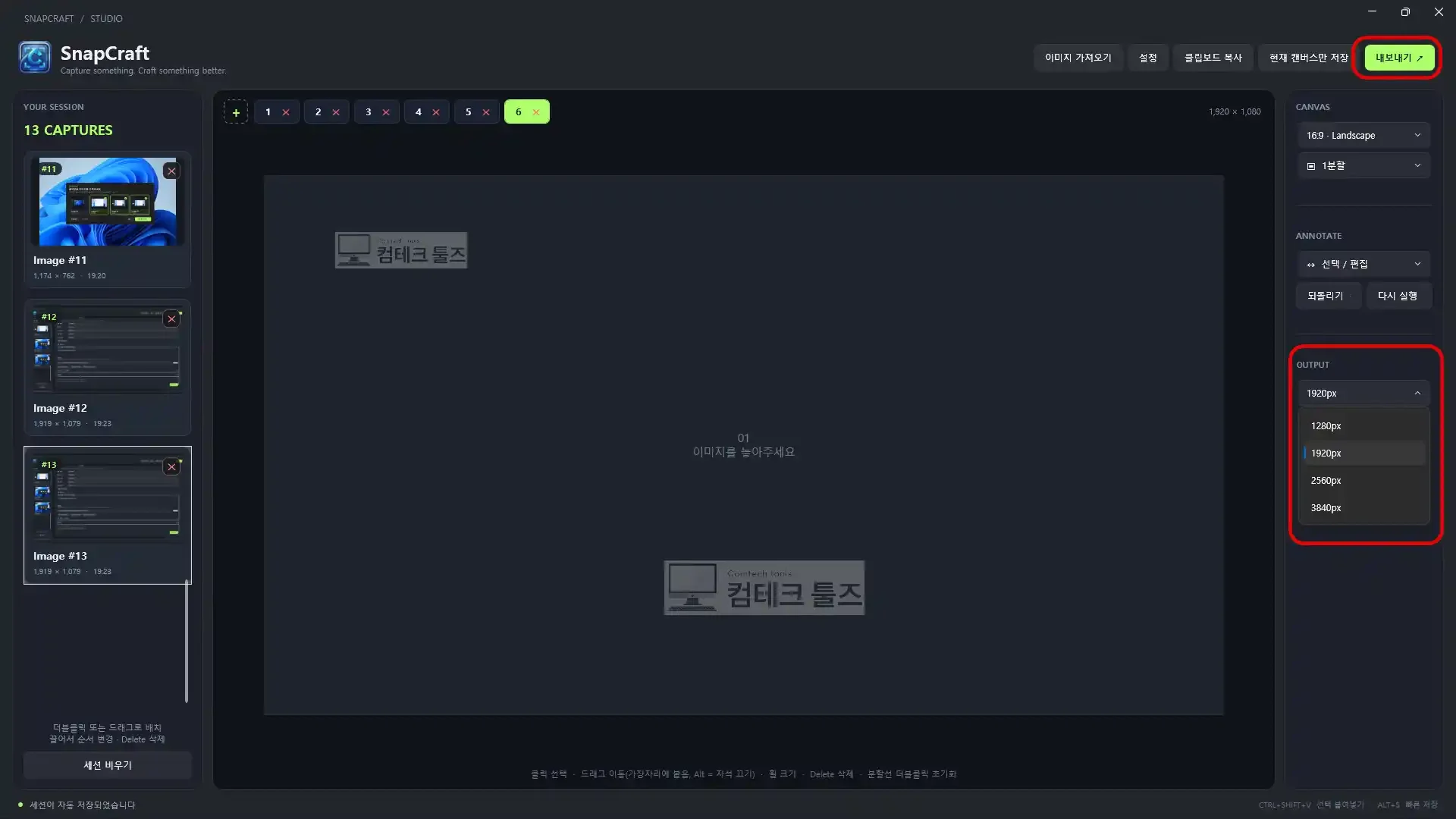This screenshot has width=1456, height=819.
Task: Select the Image #11 thumbnail
Action: point(107,202)
